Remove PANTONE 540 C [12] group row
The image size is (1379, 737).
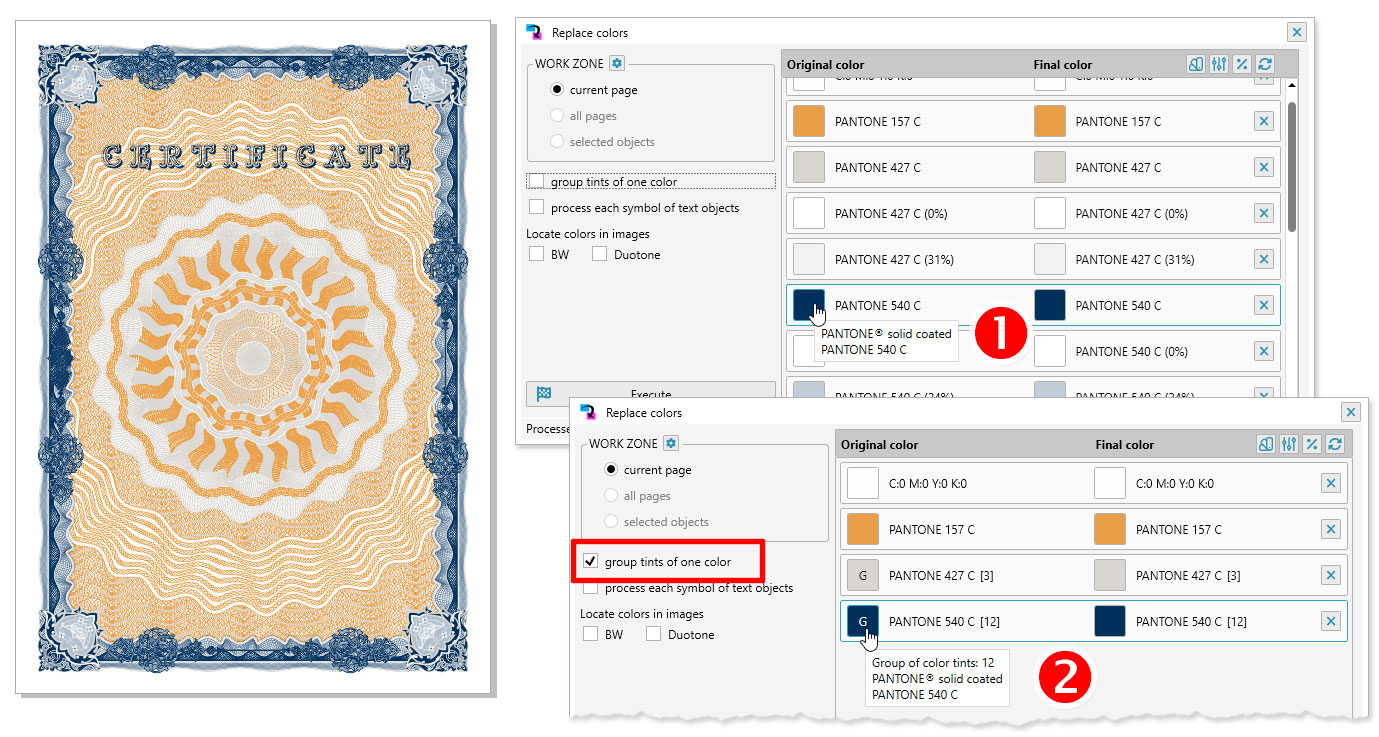pyautogui.click(x=1330, y=621)
